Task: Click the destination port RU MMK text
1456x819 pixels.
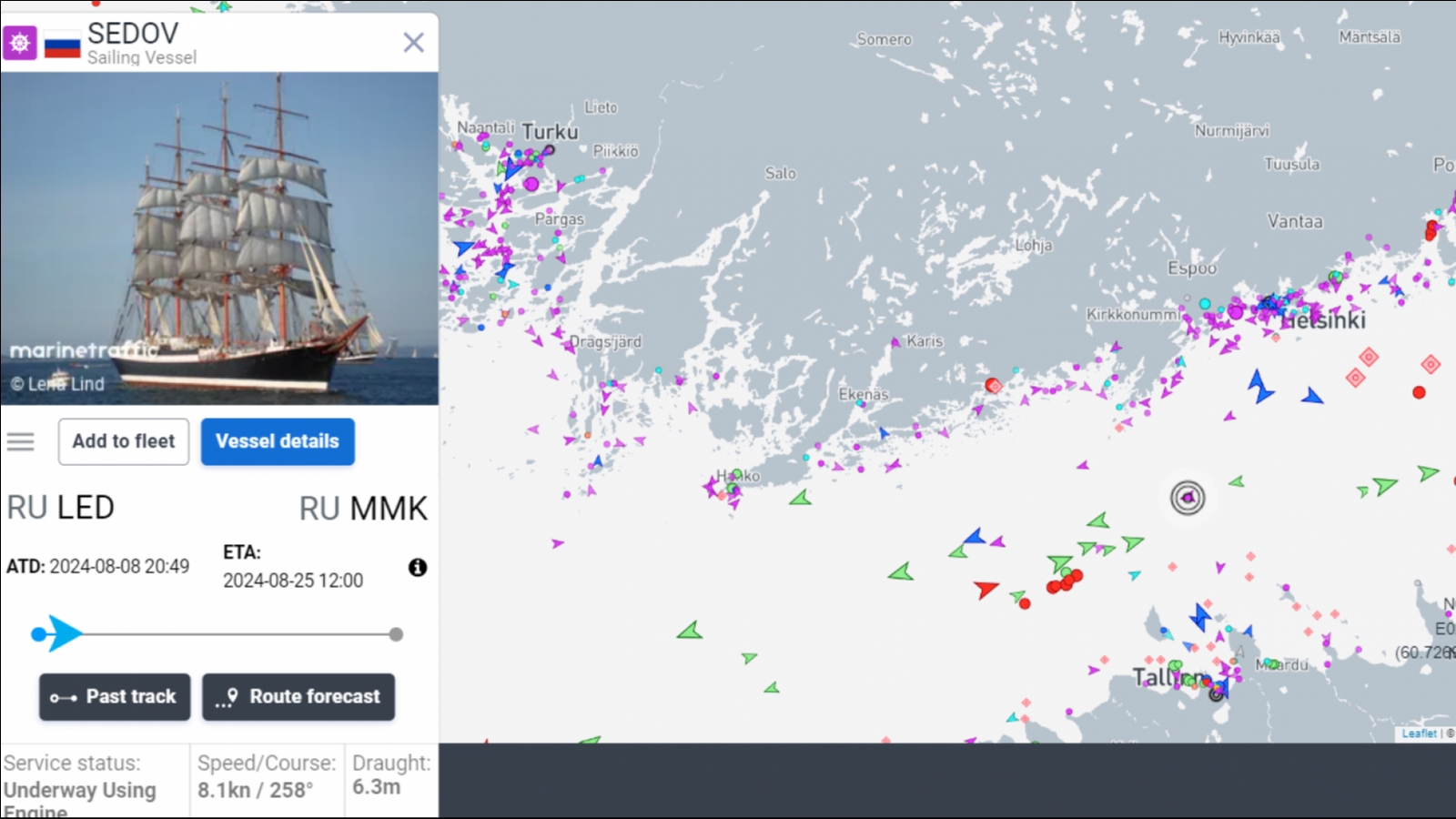Action: tap(363, 509)
